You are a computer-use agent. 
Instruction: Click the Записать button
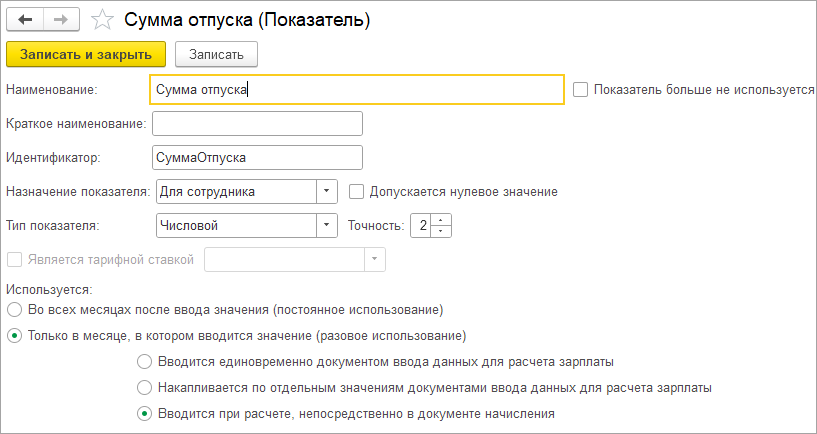click(x=216, y=54)
